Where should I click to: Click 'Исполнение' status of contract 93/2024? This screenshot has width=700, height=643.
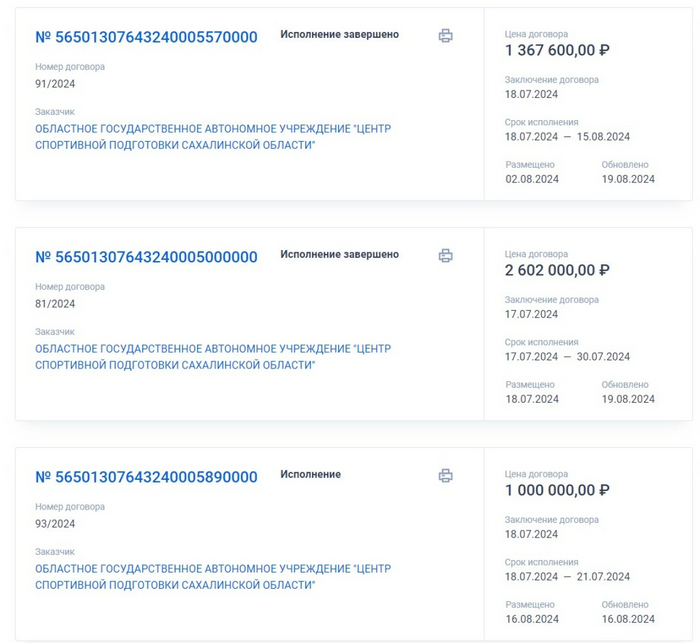tap(310, 474)
